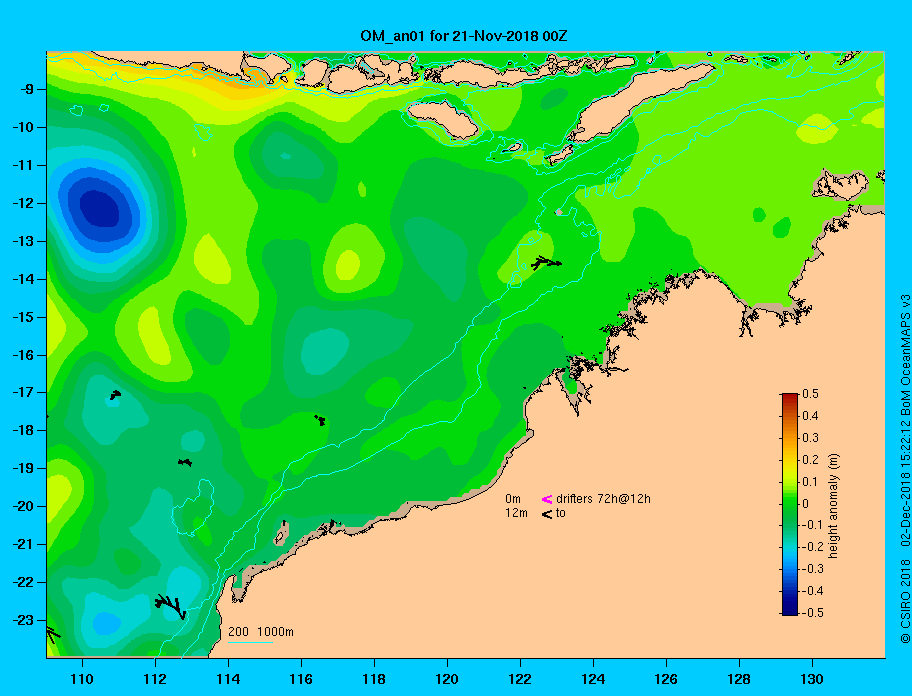Click the colorbar tick label '-0.3'
The image size is (912, 696).
(813, 569)
